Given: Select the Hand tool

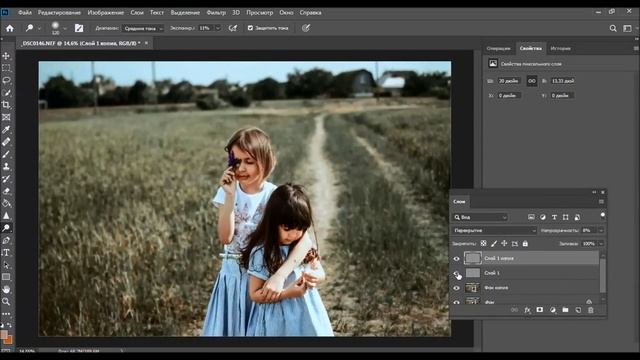Looking at the screenshot, I should point(6,289).
